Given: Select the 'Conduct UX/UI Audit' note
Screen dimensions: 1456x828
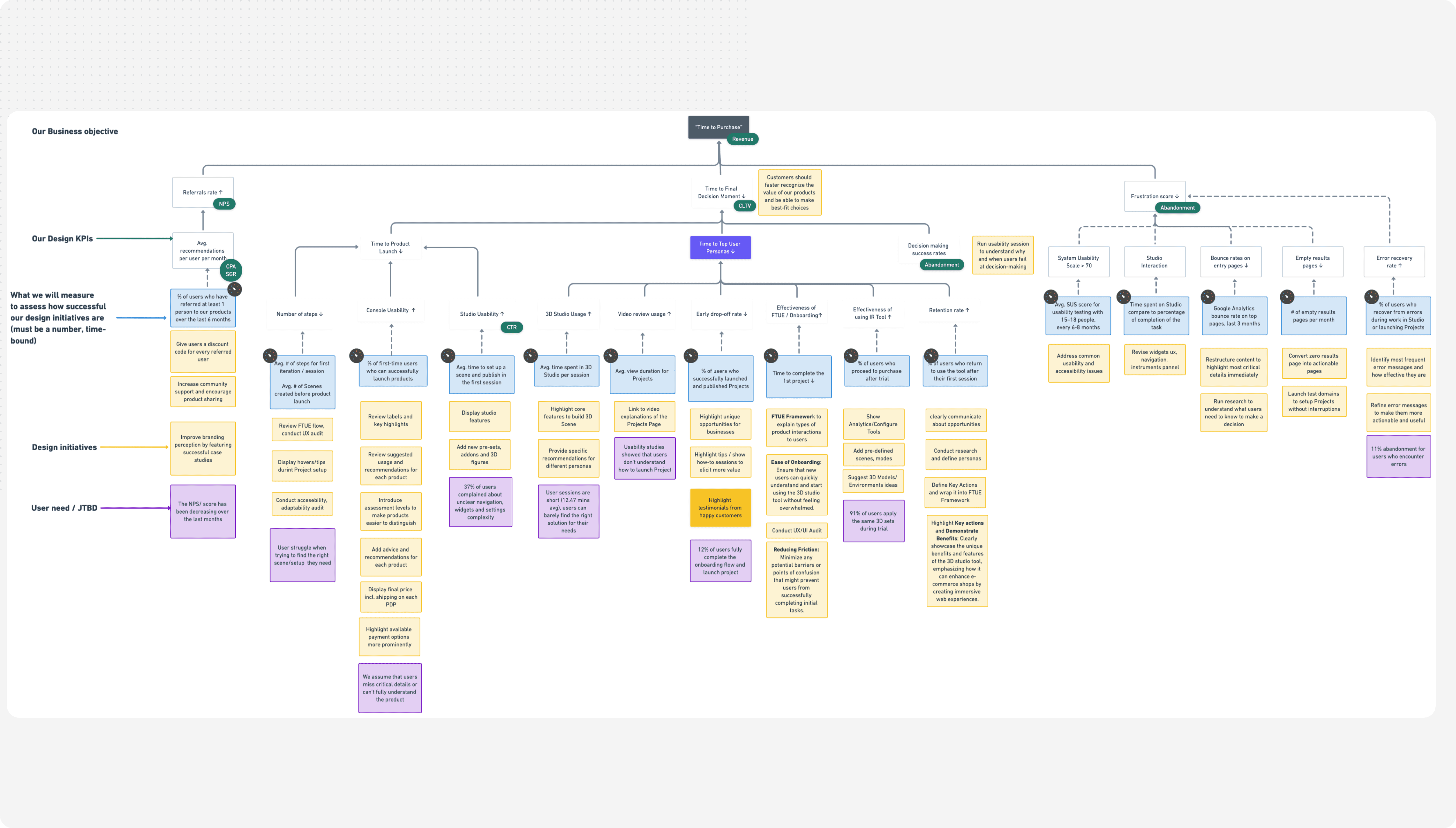Looking at the screenshot, I should pos(796,531).
